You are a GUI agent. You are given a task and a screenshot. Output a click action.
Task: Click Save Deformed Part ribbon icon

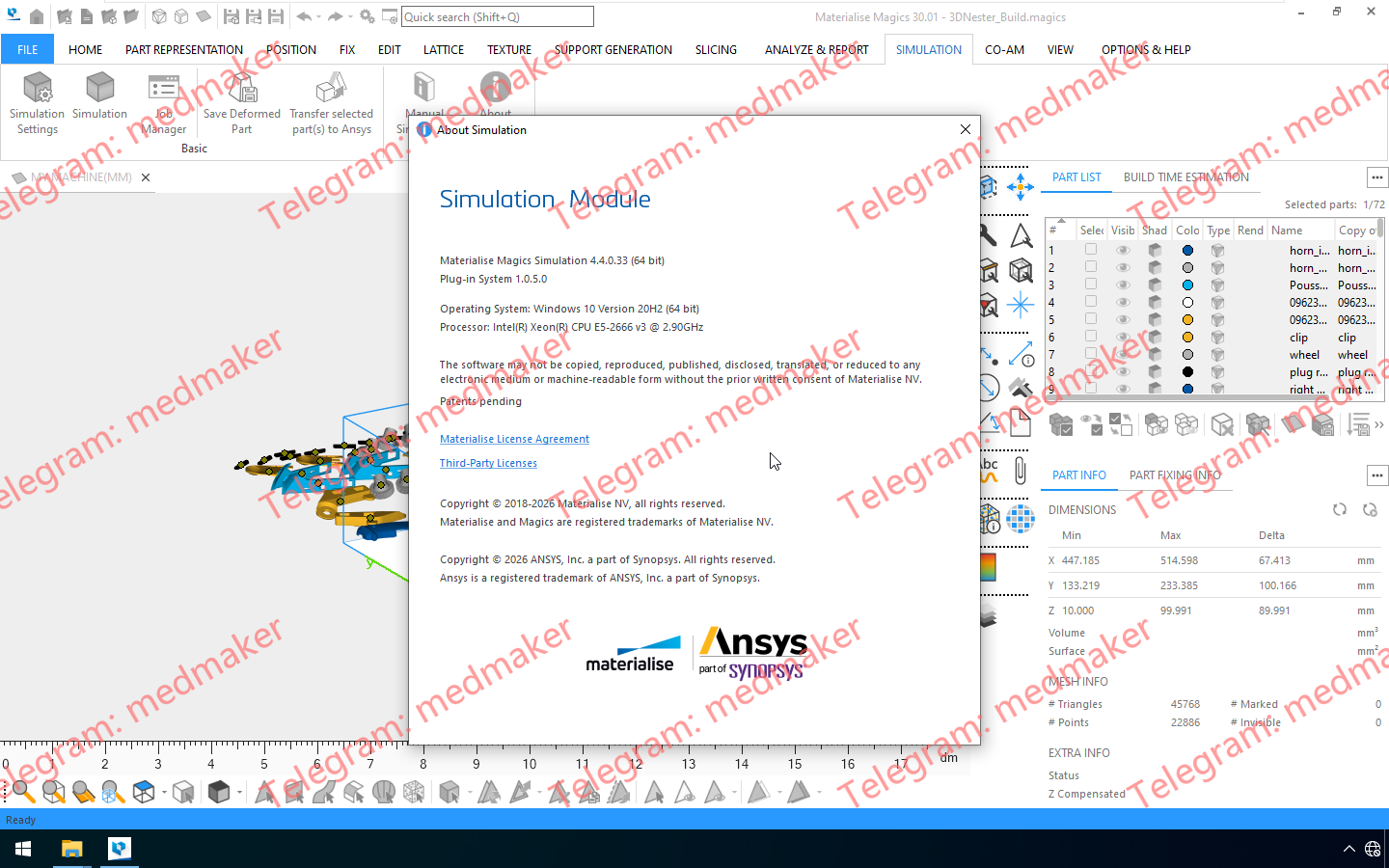click(241, 103)
